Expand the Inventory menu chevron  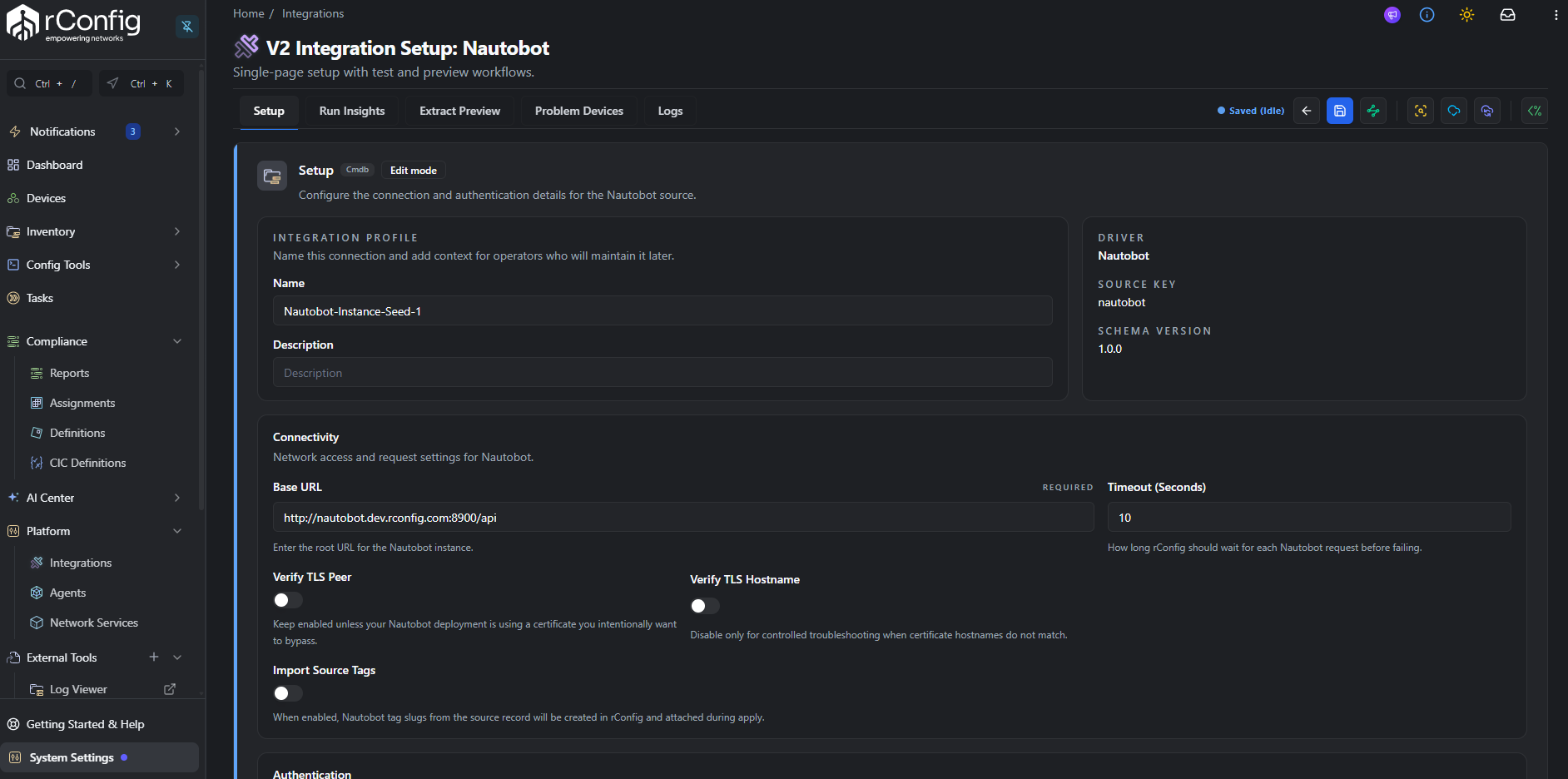pos(177,231)
